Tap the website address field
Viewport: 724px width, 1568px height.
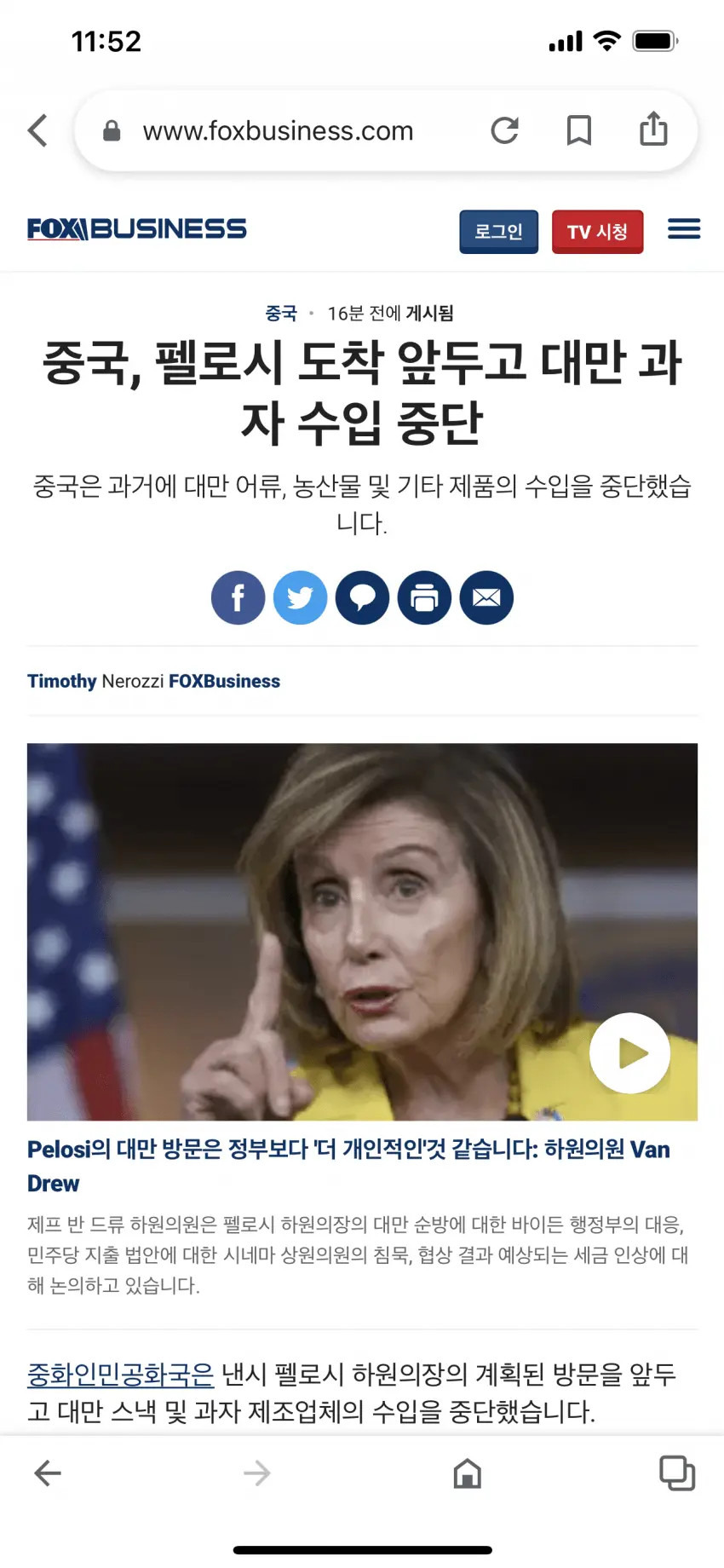[x=278, y=131]
